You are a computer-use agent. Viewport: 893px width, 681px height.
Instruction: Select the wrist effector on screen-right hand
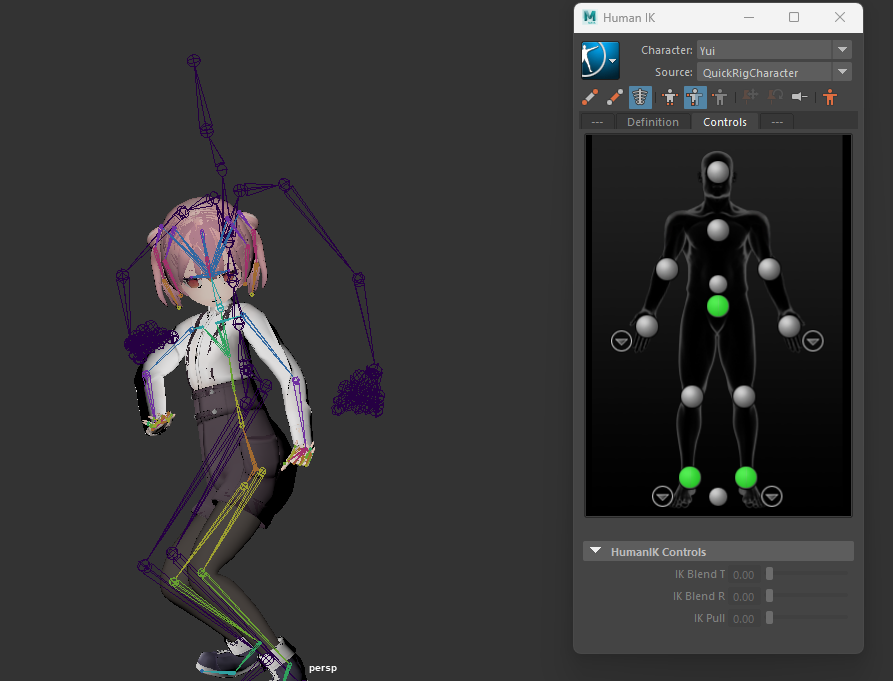(x=789, y=326)
